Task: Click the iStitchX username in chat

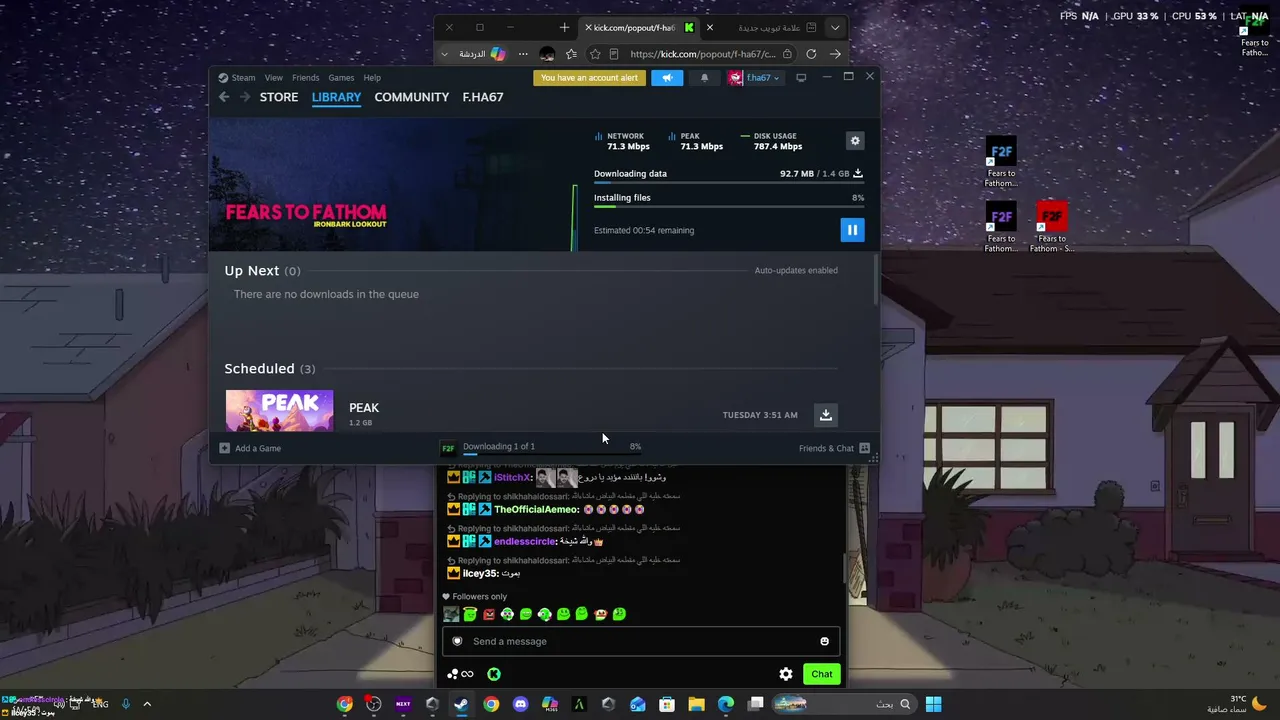Action: pyautogui.click(x=513, y=478)
